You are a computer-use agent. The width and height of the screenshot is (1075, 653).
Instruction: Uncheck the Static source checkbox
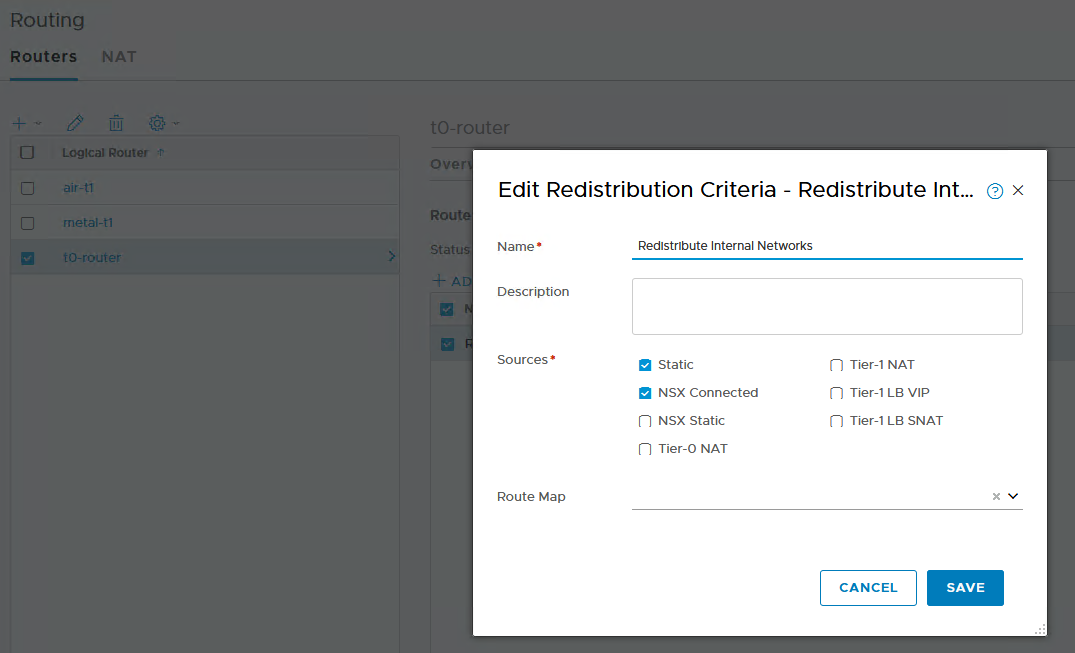point(645,365)
